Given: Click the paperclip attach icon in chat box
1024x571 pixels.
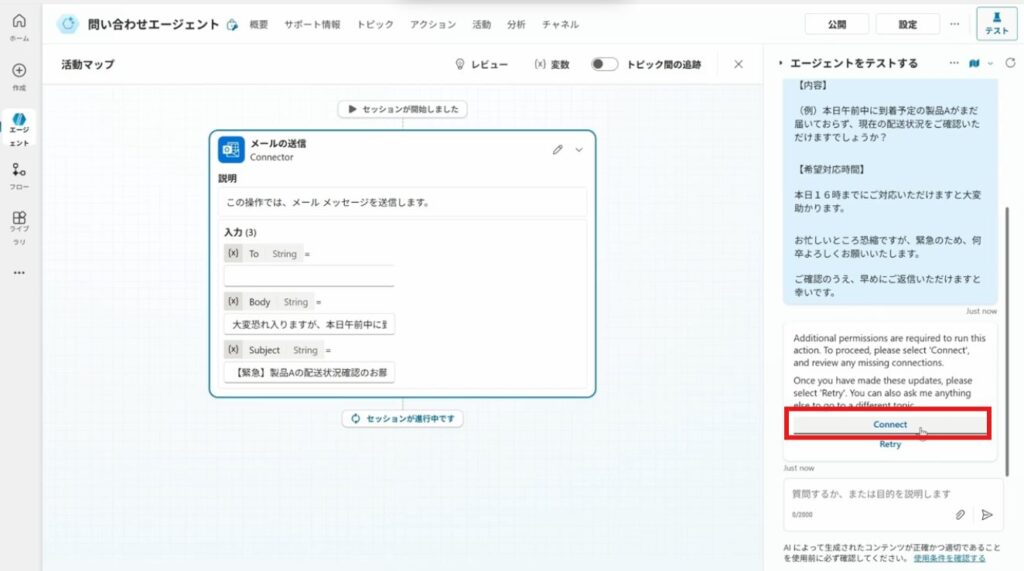Looking at the screenshot, I should point(960,514).
